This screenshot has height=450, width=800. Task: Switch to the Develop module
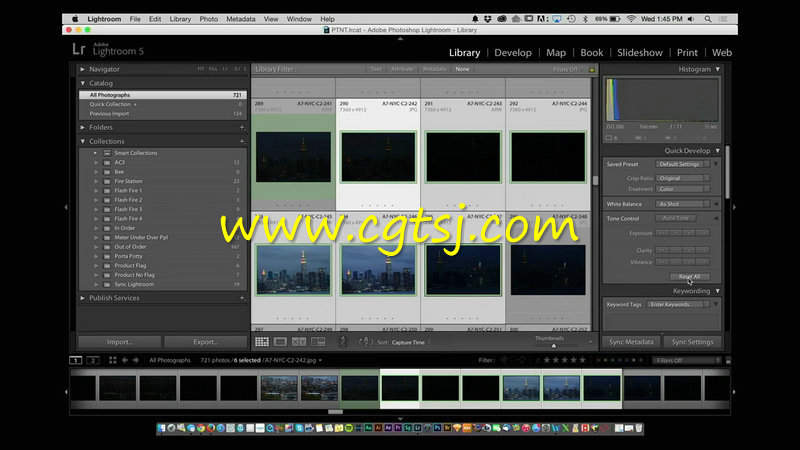pos(513,53)
